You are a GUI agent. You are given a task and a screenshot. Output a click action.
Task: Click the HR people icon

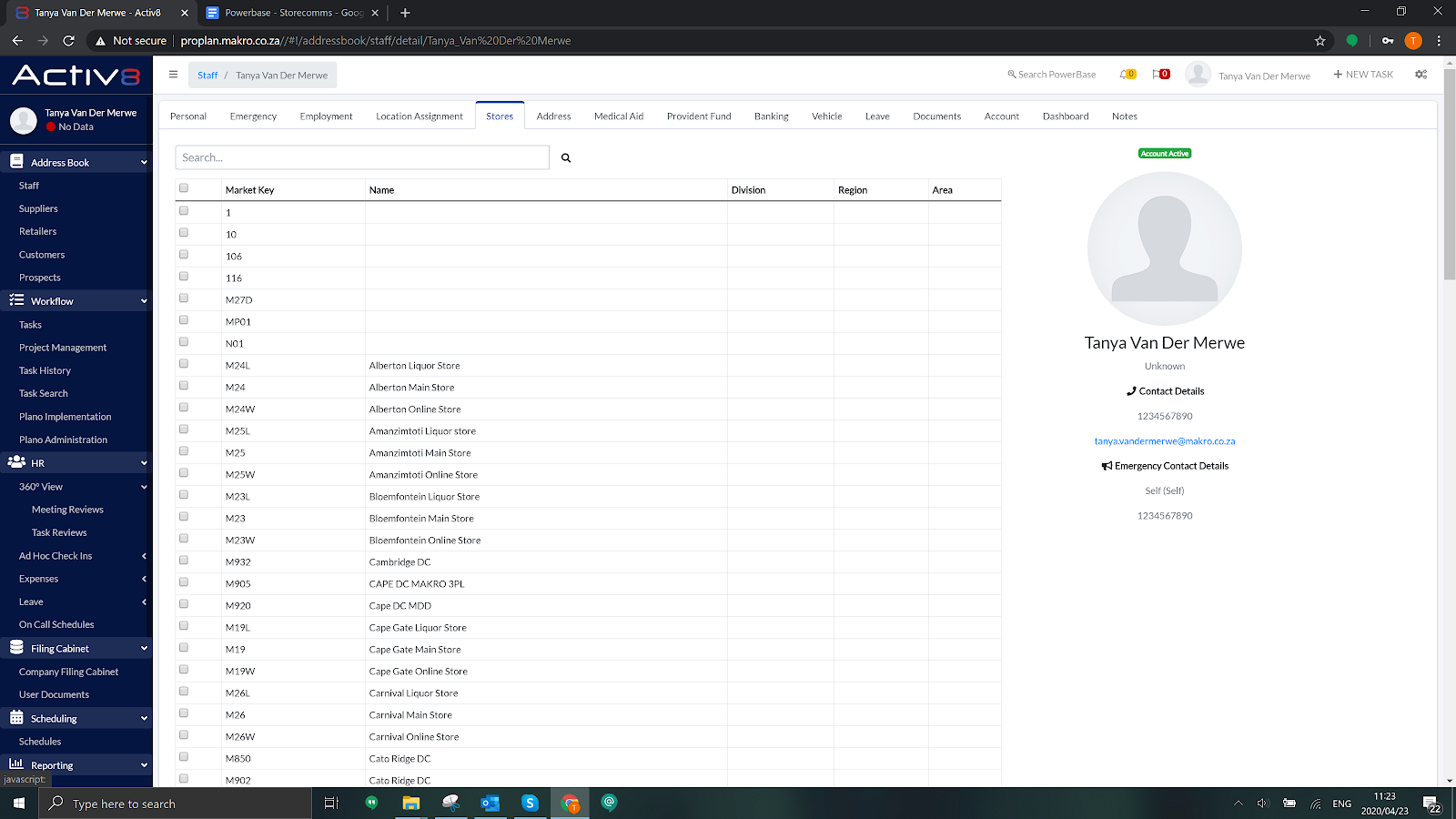tap(16, 462)
